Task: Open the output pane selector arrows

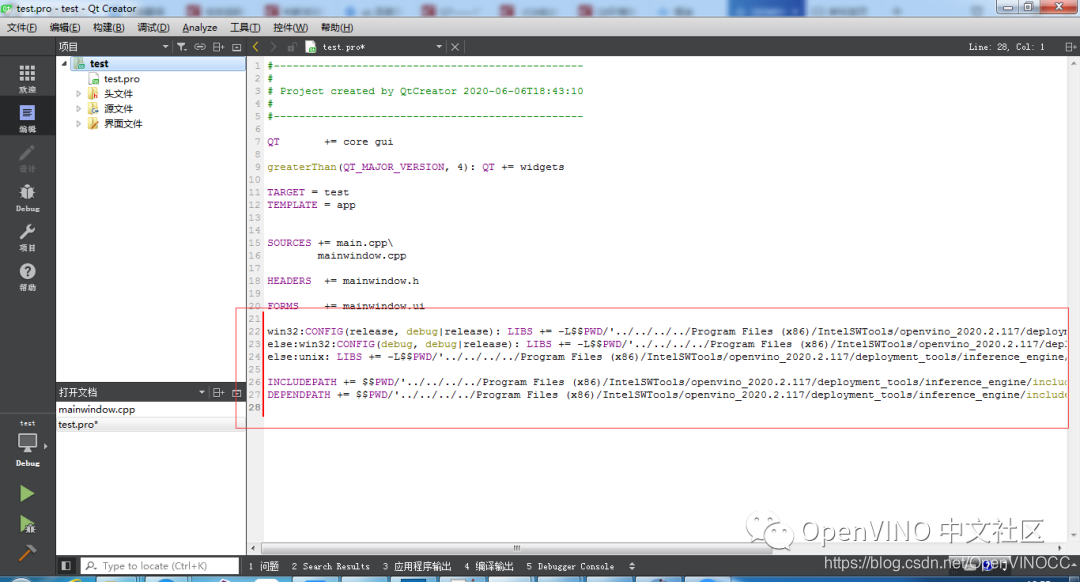Action: tap(632, 566)
